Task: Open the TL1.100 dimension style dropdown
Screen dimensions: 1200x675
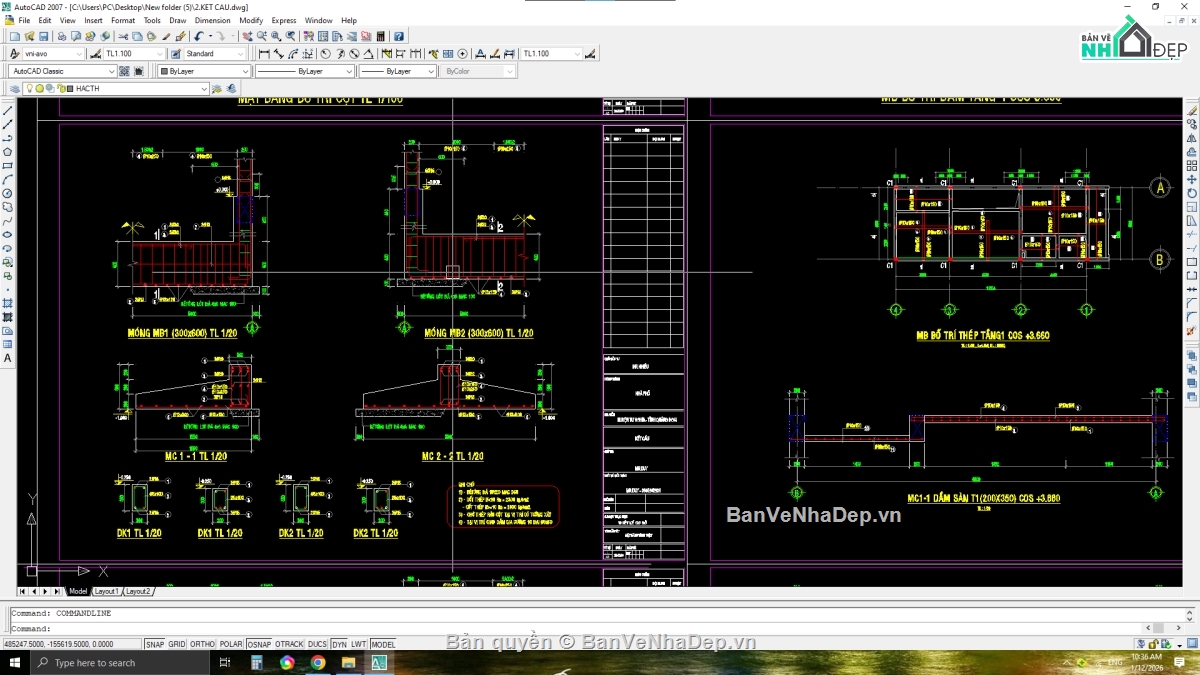Action: (x=135, y=54)
